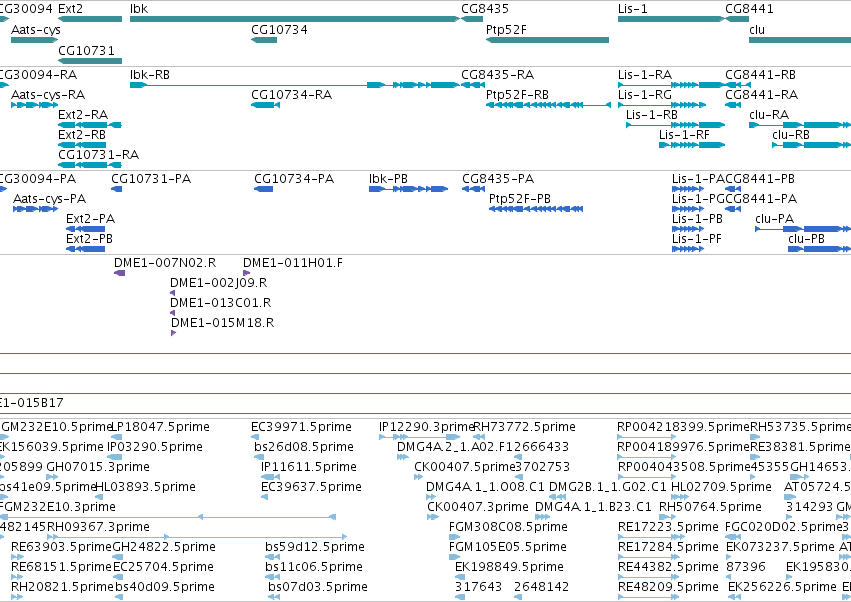Click the EK198849.5prime EST label
This screenshot has height=602, width=851.
click(x=509, y=567)
